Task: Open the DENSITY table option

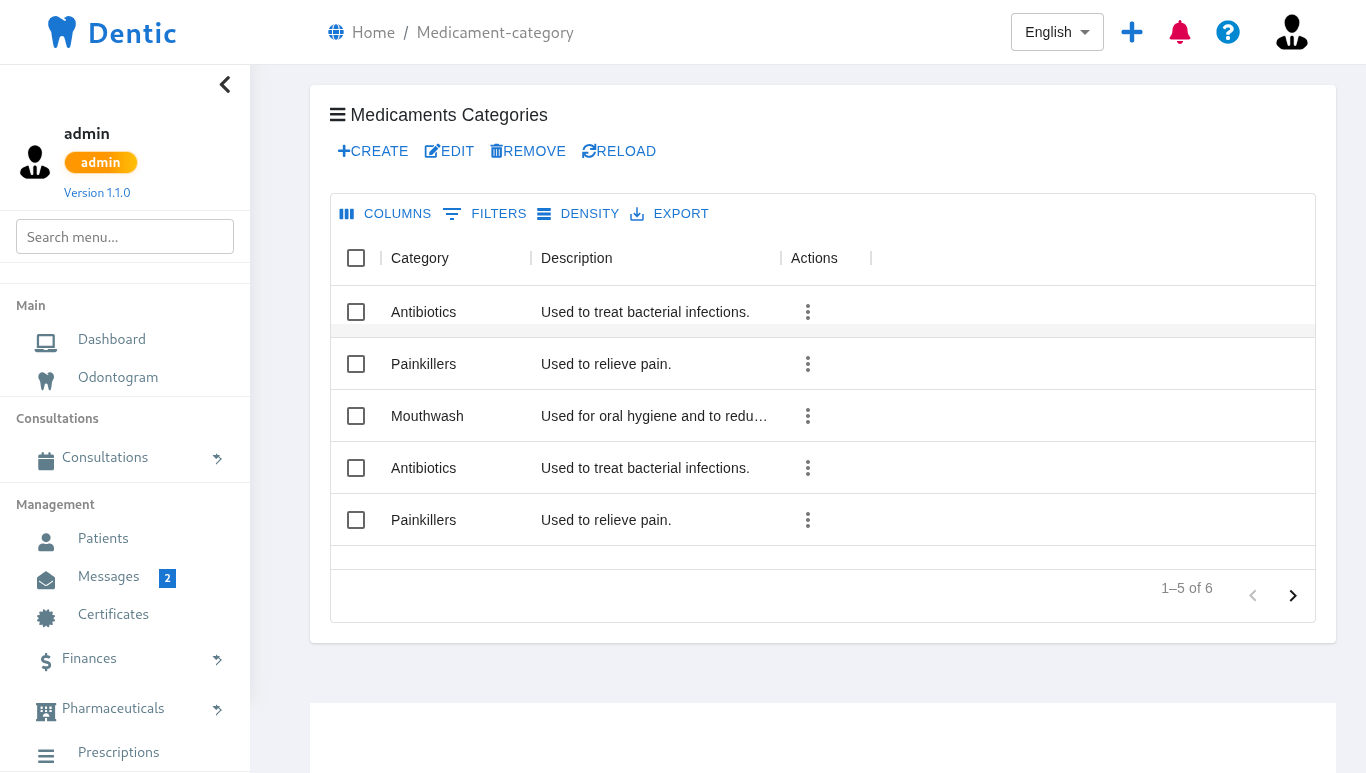Action: click(578, 214)
